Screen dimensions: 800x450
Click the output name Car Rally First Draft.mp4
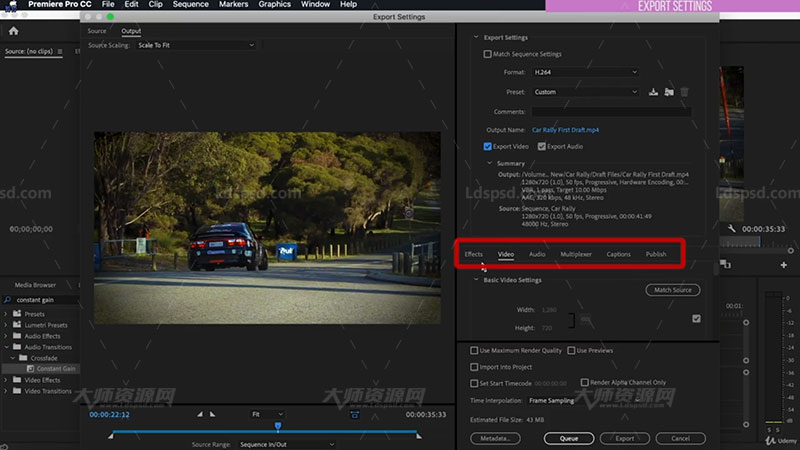coord(565,130)
